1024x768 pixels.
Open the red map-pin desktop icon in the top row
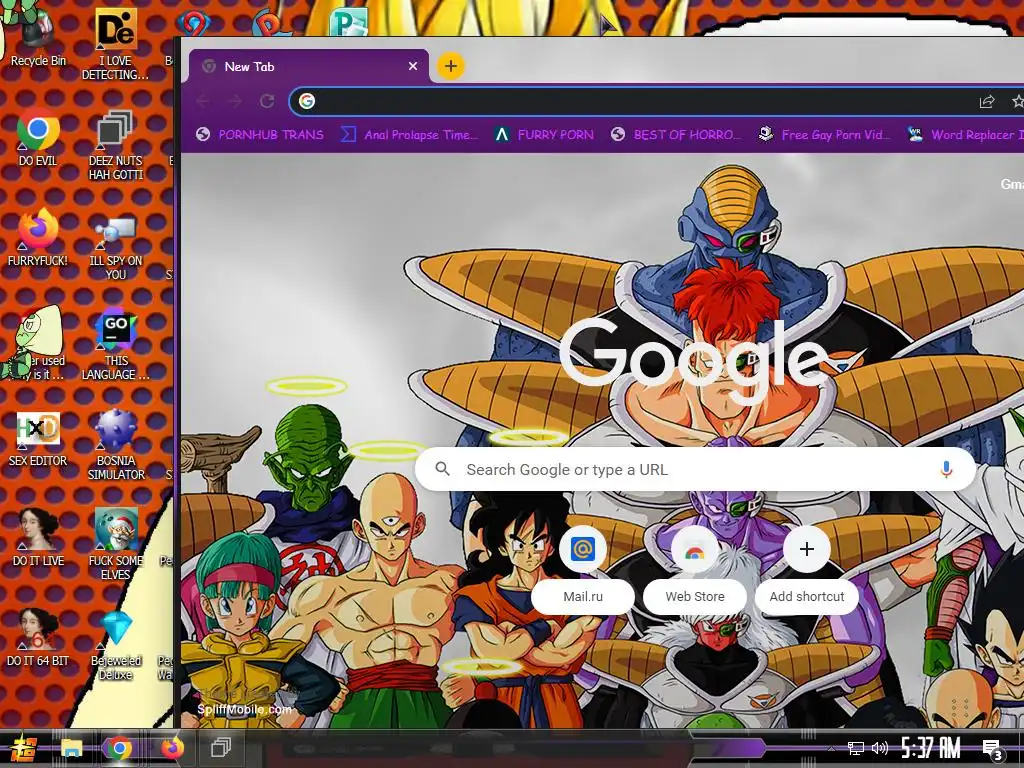coord(193,22)
